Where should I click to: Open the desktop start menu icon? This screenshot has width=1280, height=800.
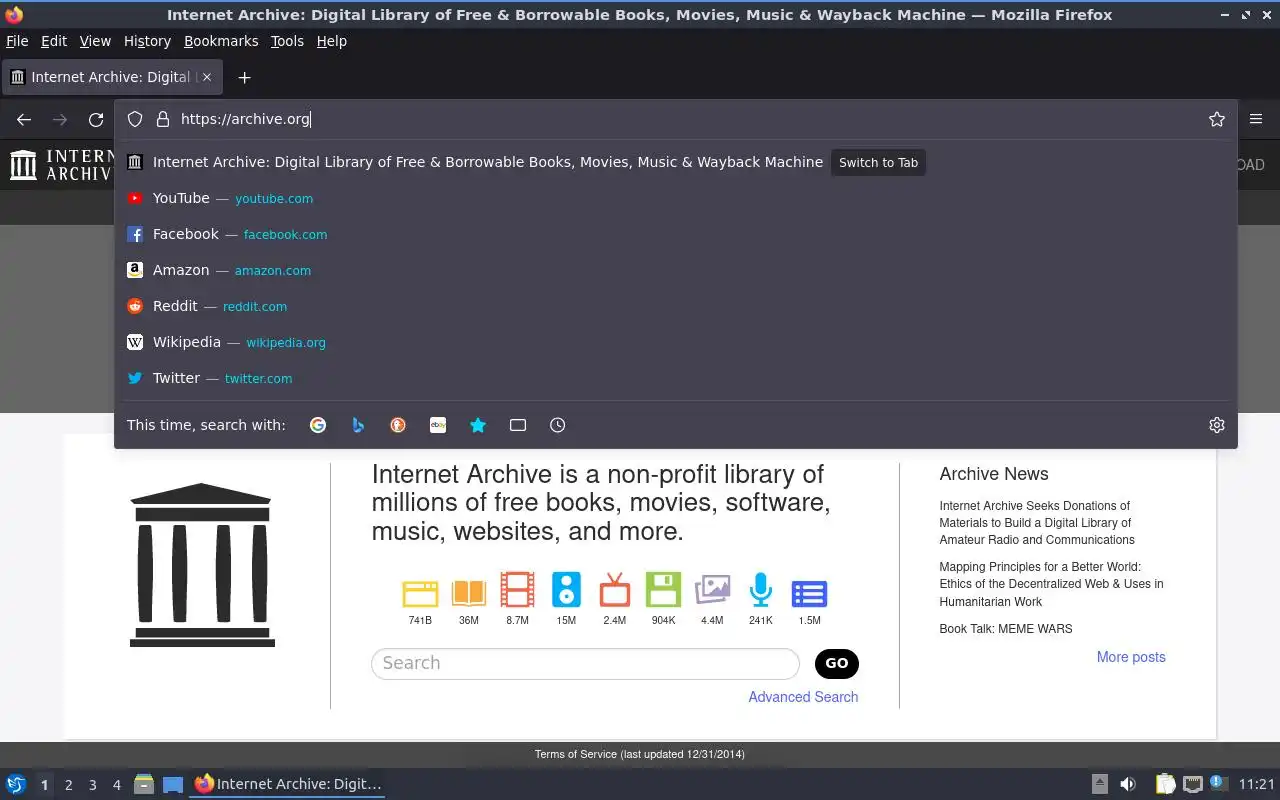tap(15, 784)
